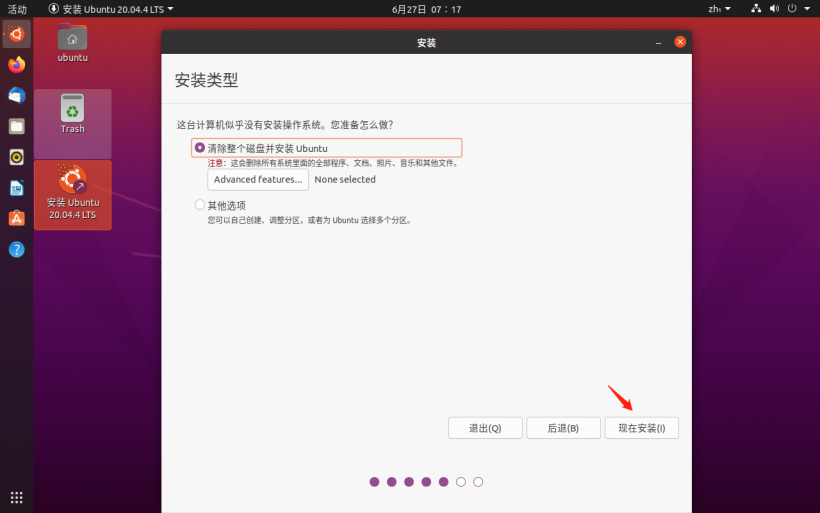This screenshot has height=513, width=820.
Task: Open Advanced features... settings
Action: point(258,180)
